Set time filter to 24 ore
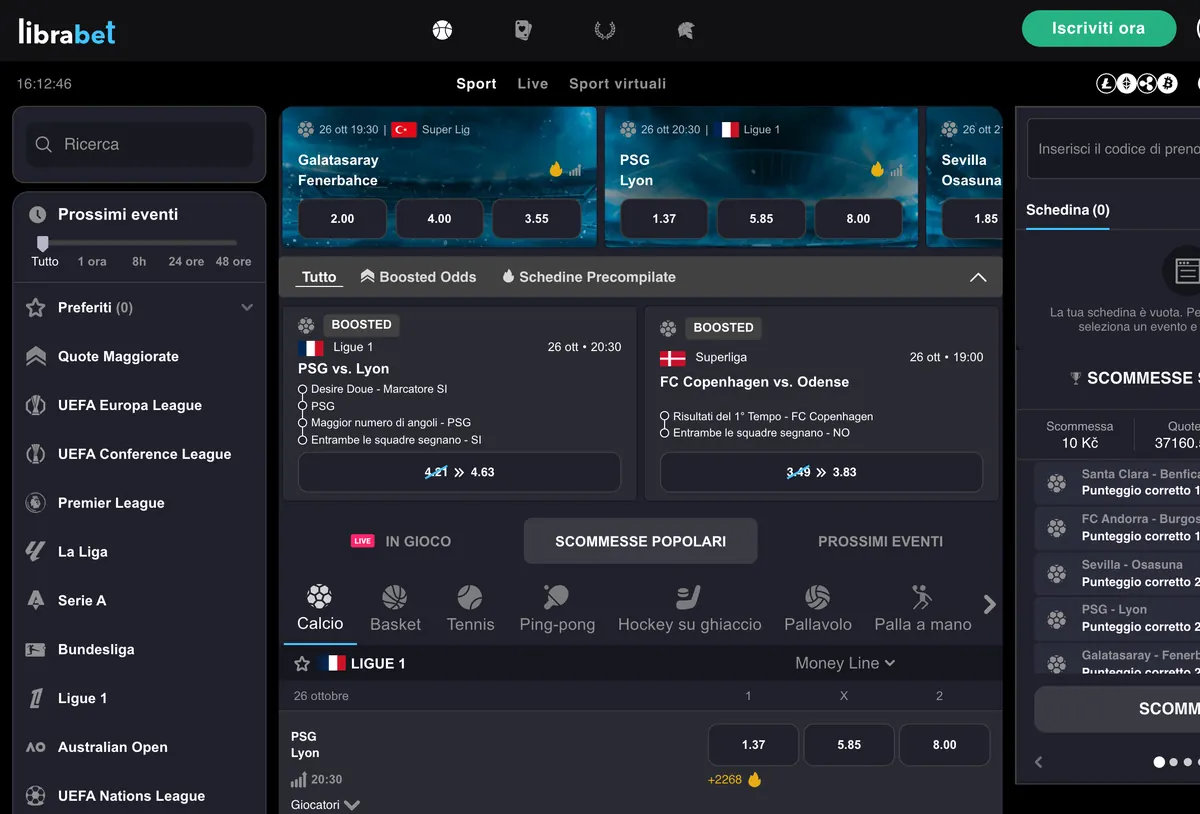 point(186,261)
